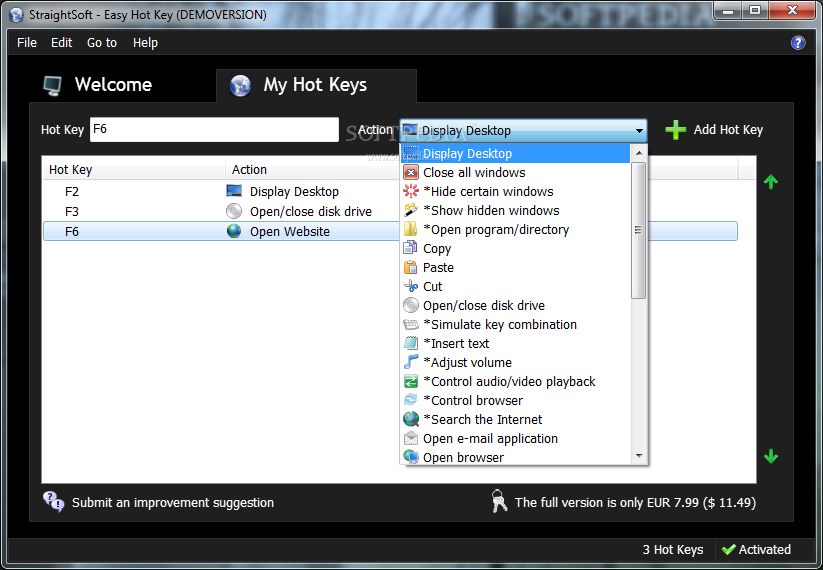Switch to the My Hot Keys tab

pos(316,85)
